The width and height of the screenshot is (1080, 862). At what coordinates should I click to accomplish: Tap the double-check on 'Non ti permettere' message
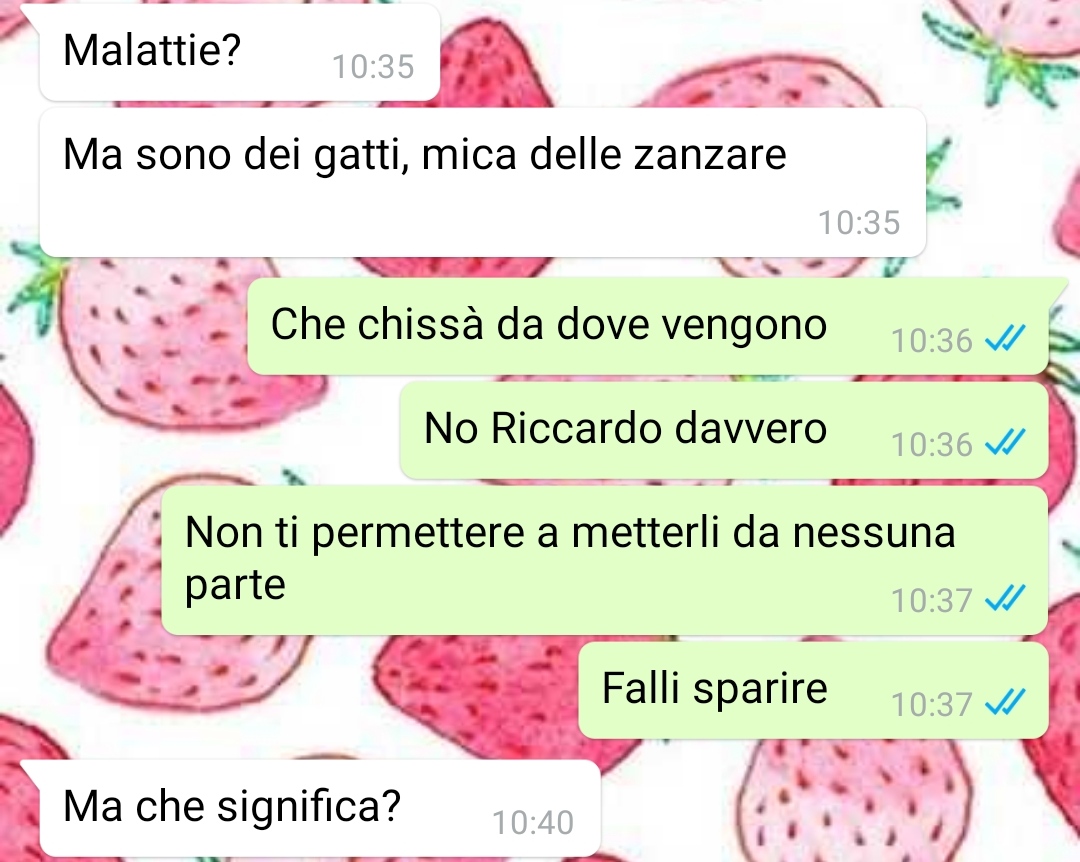click(x=1005, y=598)
